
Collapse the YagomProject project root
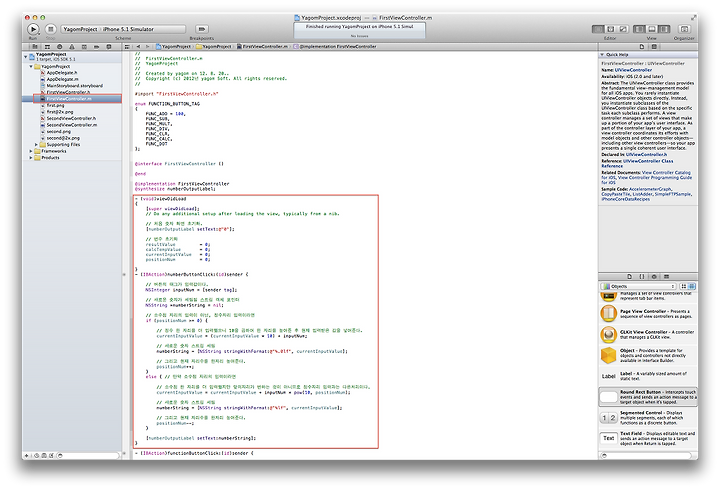point(26,56)
